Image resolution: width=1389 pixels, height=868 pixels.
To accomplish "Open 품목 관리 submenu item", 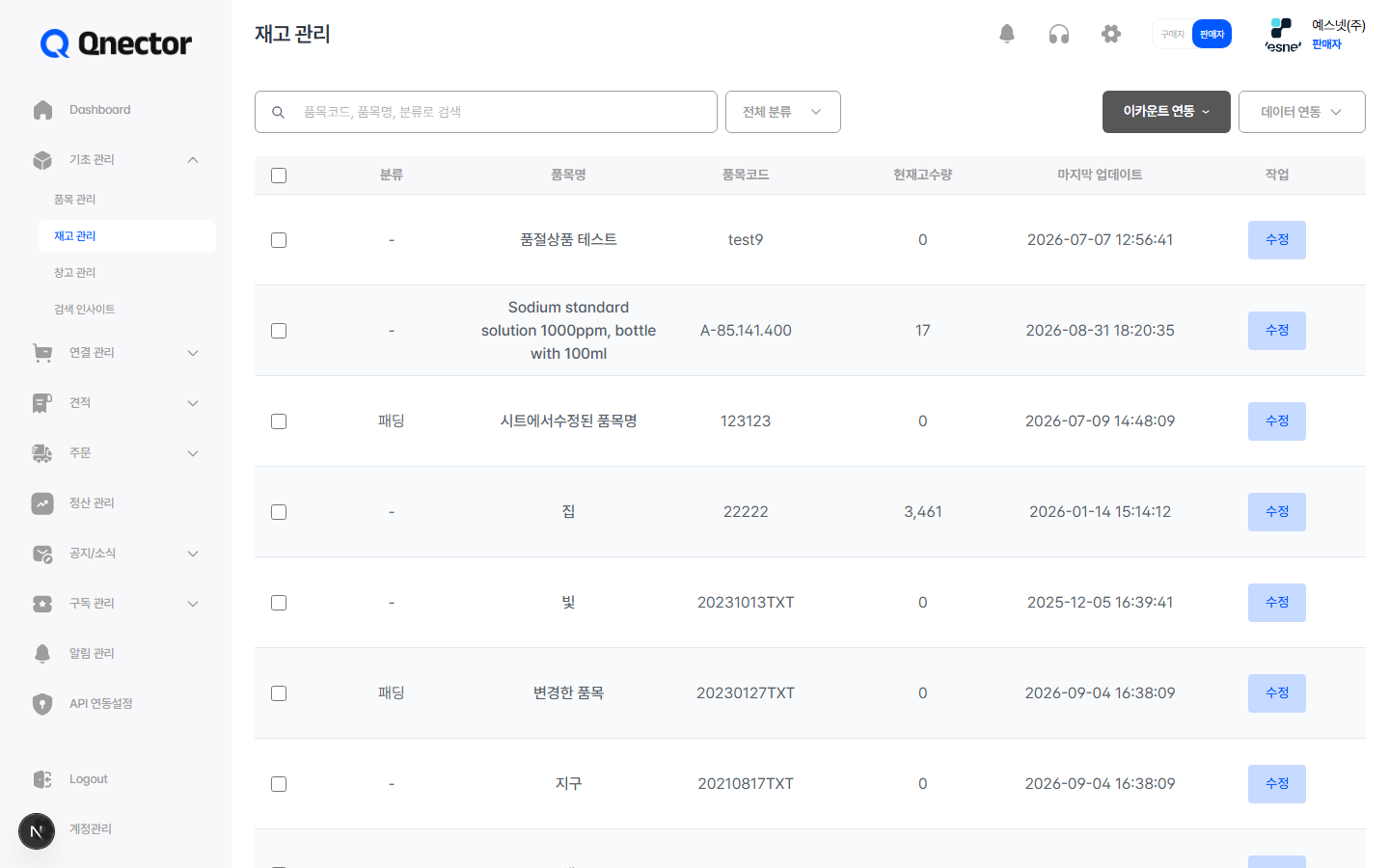I will (x=75, y=200).
